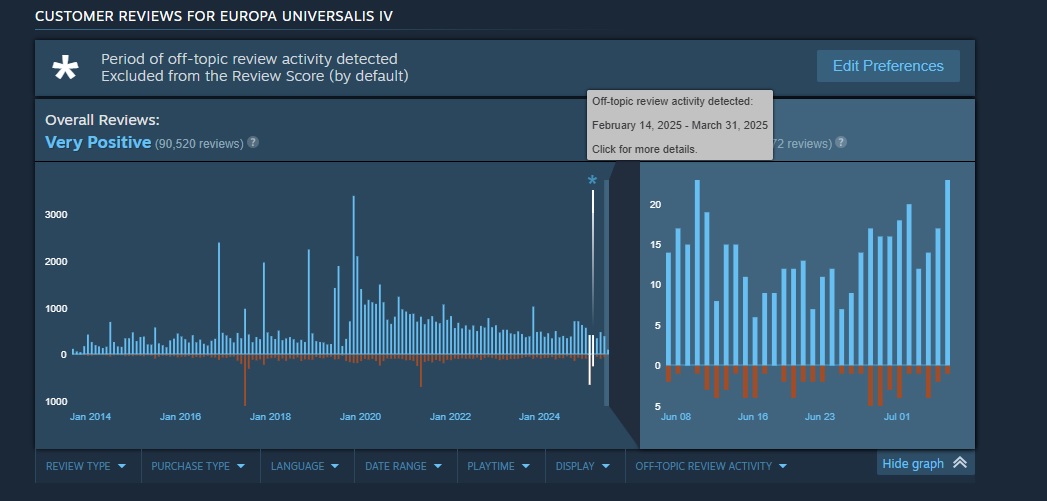Viewport: 1047px width, 501px height.
Task: Click the Jun 16 label on recent graph
Action: pos(753,417)
